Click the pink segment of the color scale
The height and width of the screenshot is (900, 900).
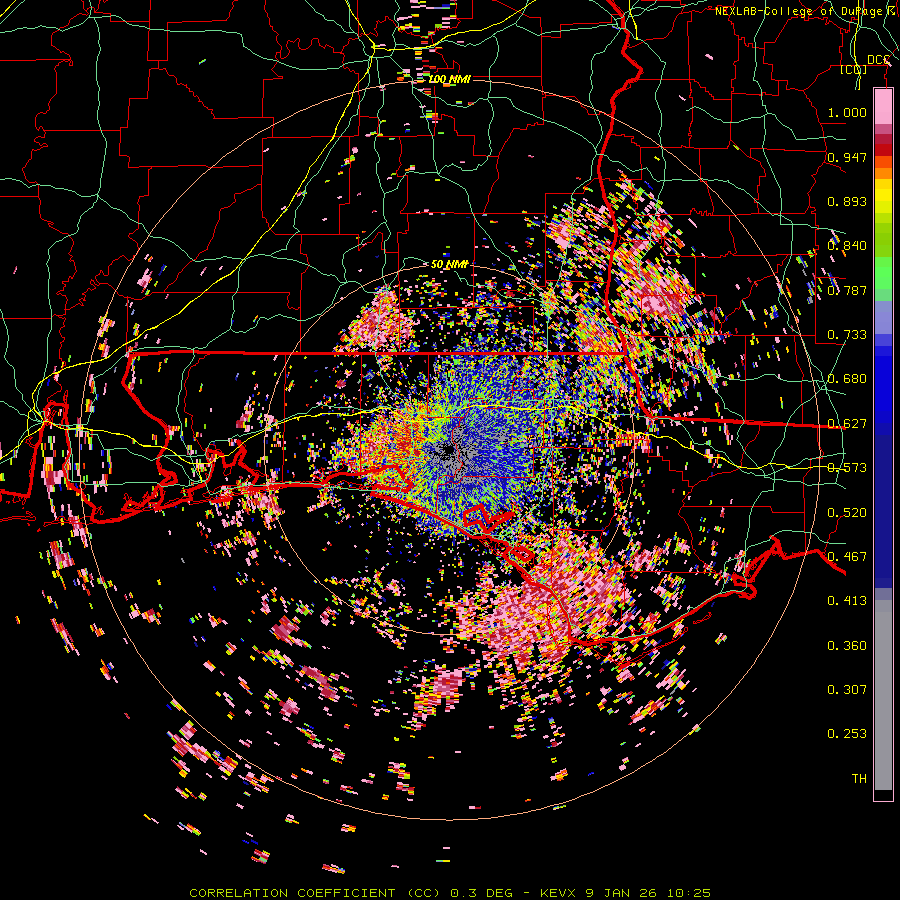coord(883,106)
